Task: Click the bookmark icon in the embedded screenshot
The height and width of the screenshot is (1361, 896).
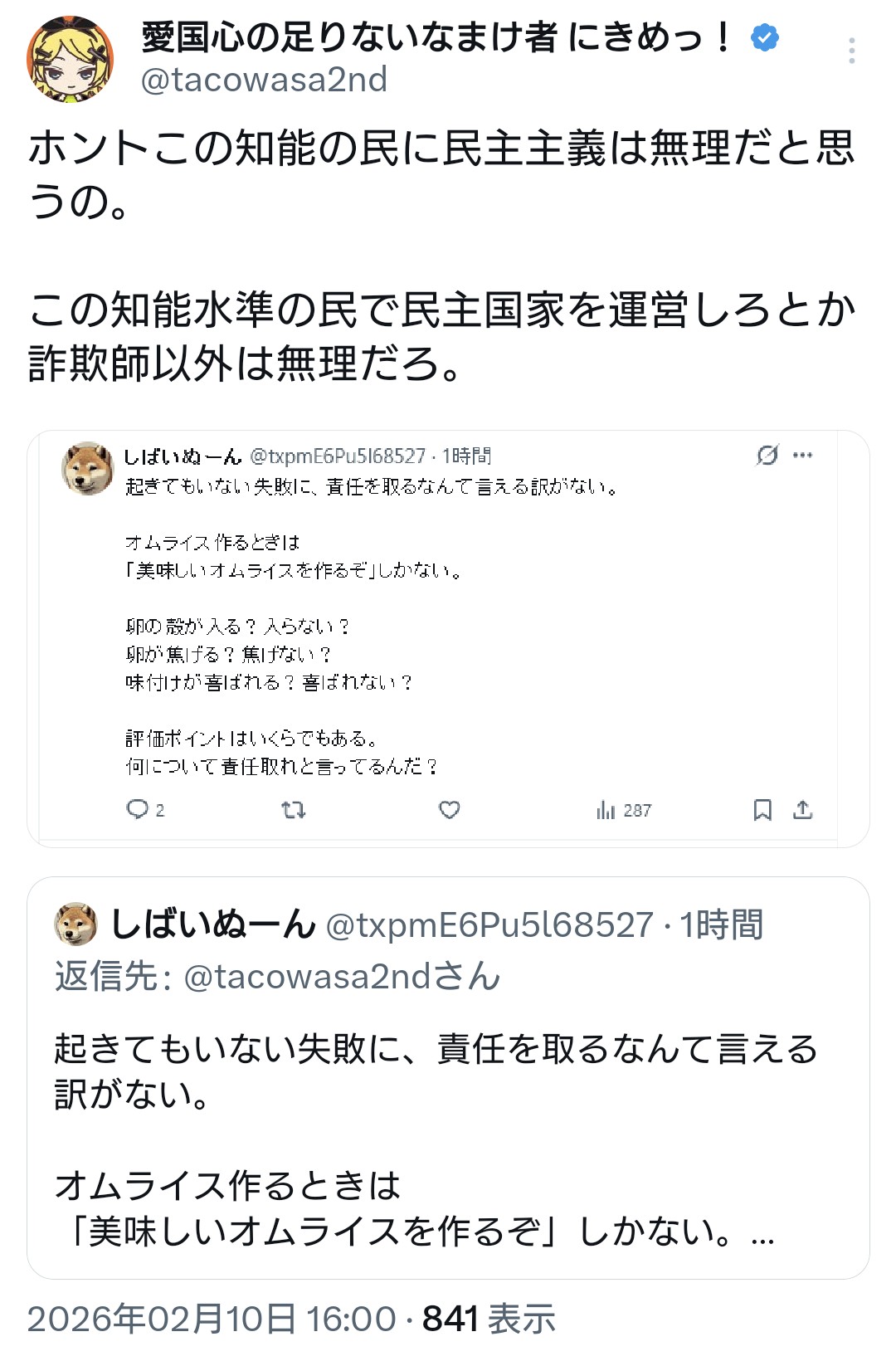Action: click(x=762, y=809)
